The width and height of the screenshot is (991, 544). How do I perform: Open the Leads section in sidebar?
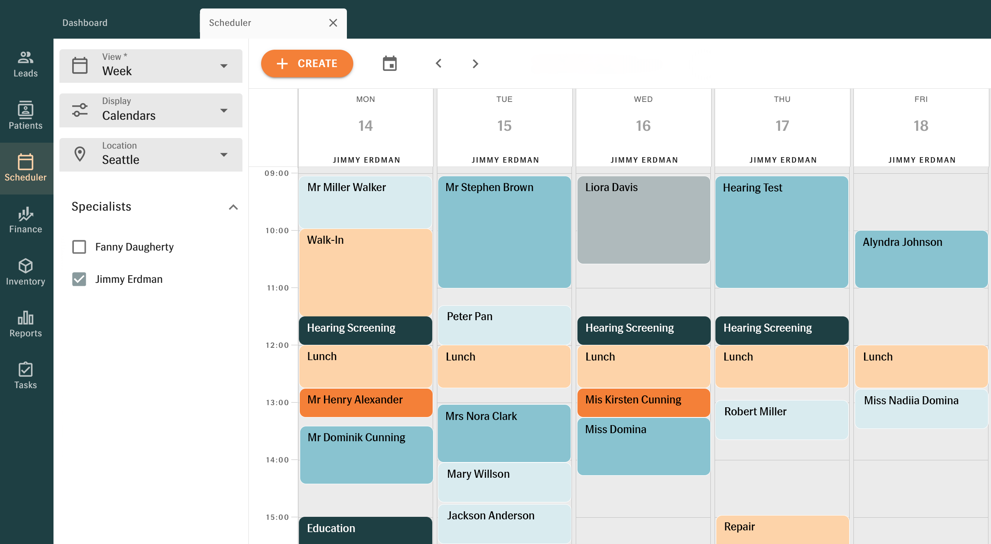pos(26,64)
